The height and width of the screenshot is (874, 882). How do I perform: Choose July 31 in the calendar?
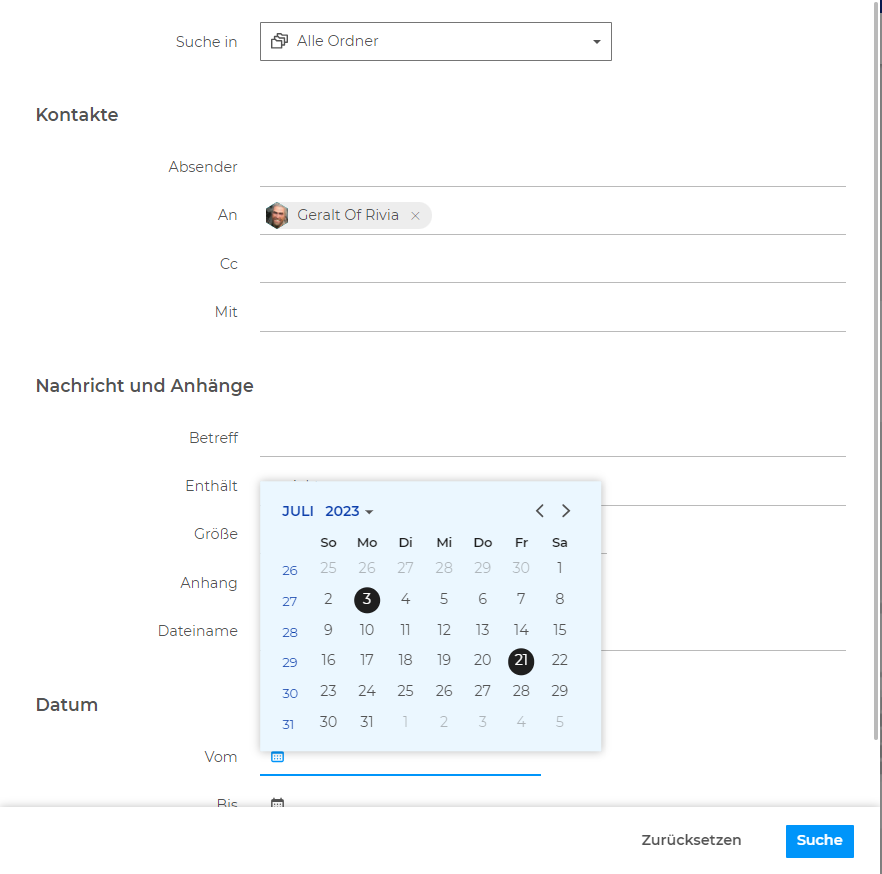(x=367, y=722)
